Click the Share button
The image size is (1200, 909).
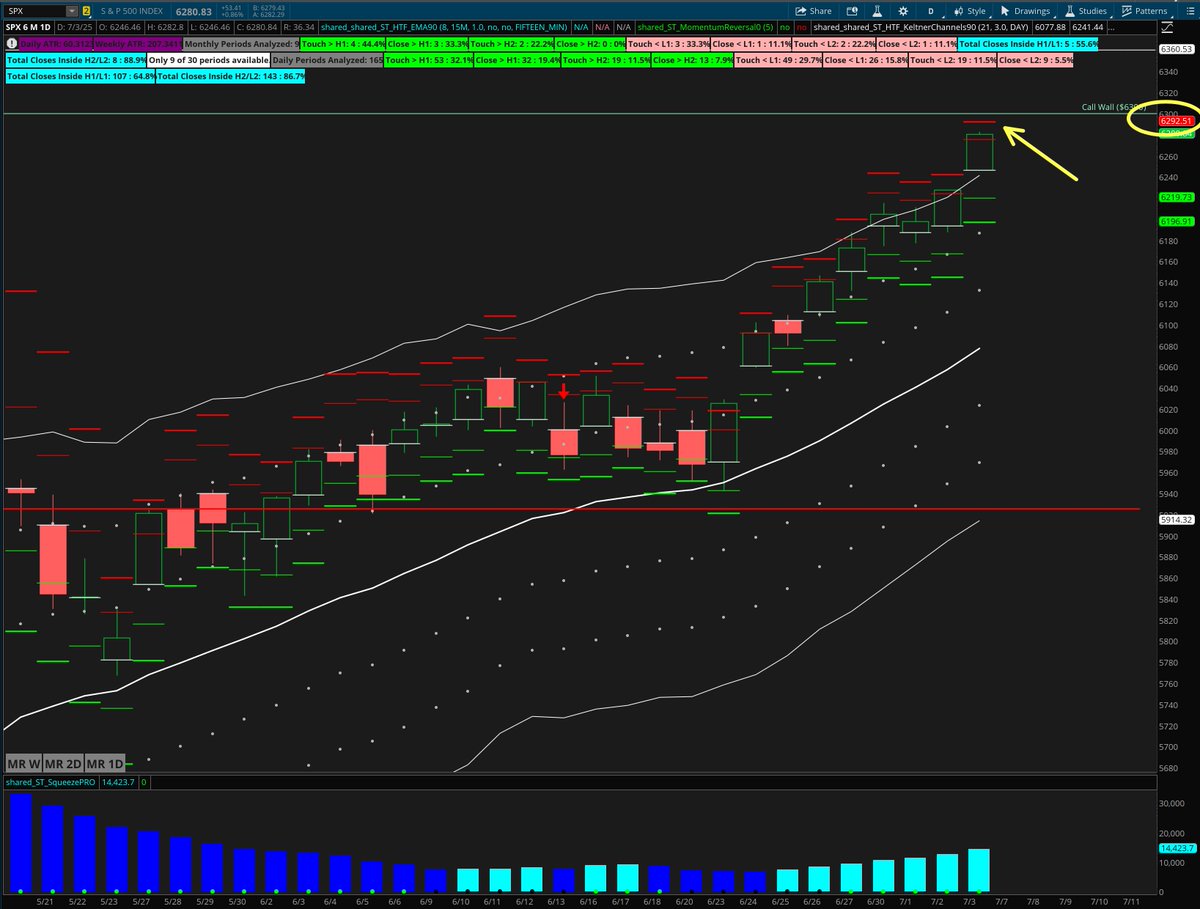pos(813,11)
